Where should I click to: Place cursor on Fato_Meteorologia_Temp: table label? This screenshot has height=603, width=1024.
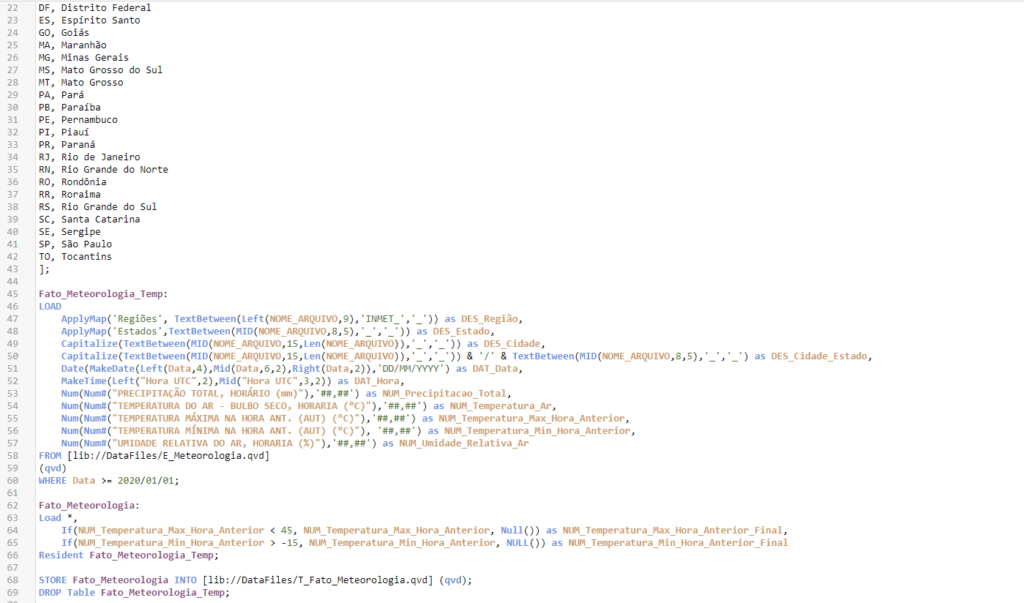(x=102, y=294)
